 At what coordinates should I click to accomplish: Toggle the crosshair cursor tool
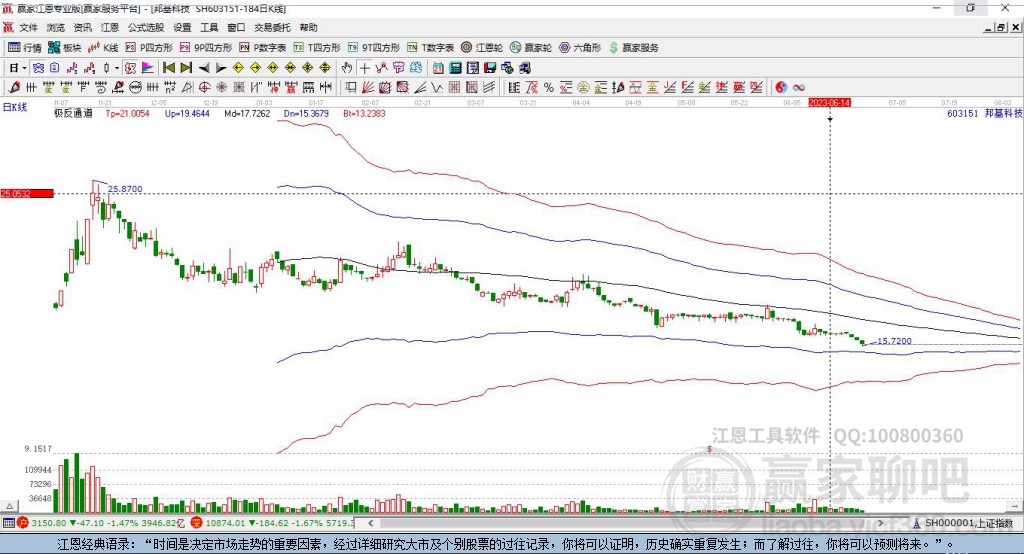[x=364, y=68]
